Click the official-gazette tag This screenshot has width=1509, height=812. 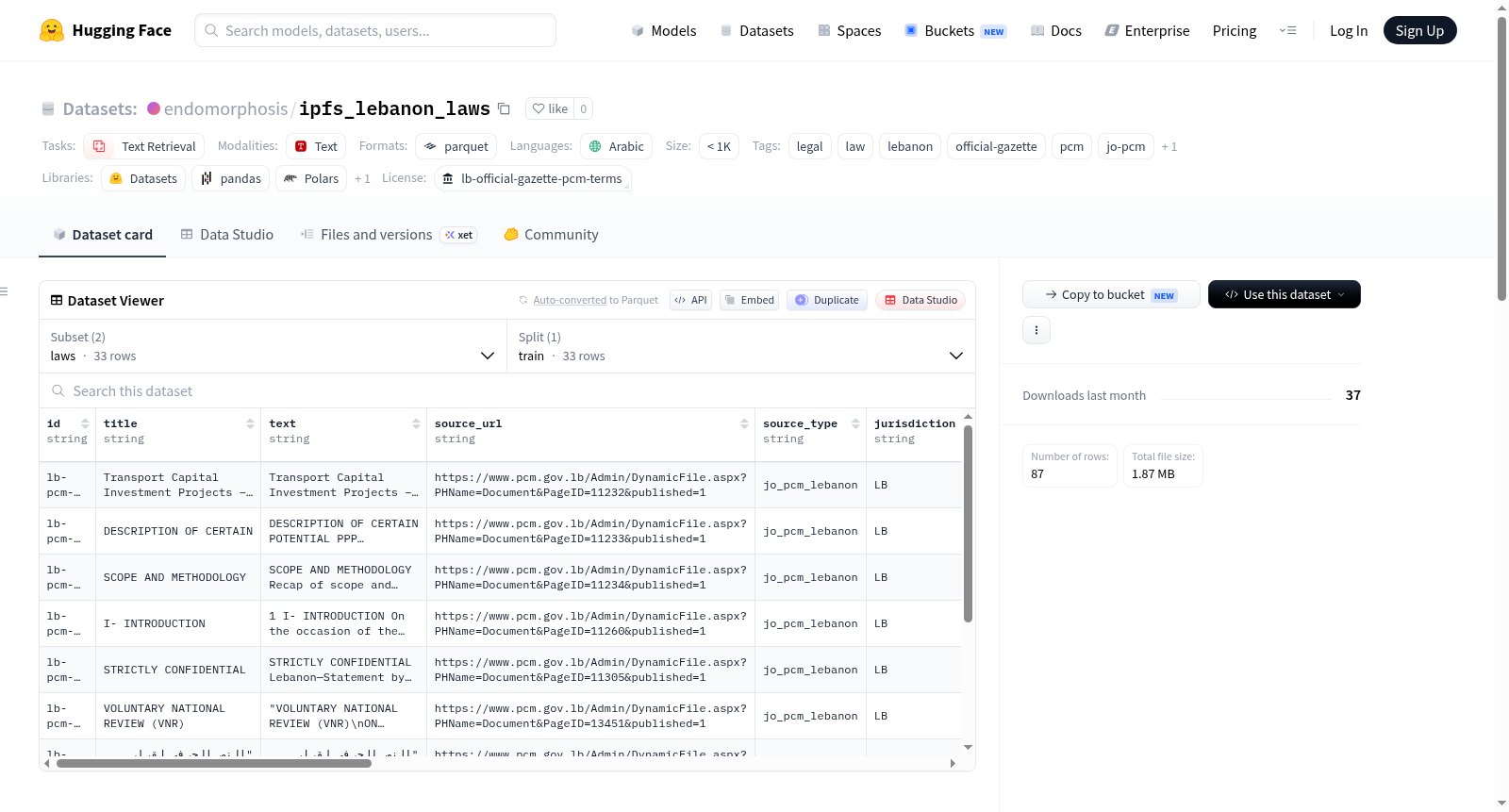click(996, 146)
